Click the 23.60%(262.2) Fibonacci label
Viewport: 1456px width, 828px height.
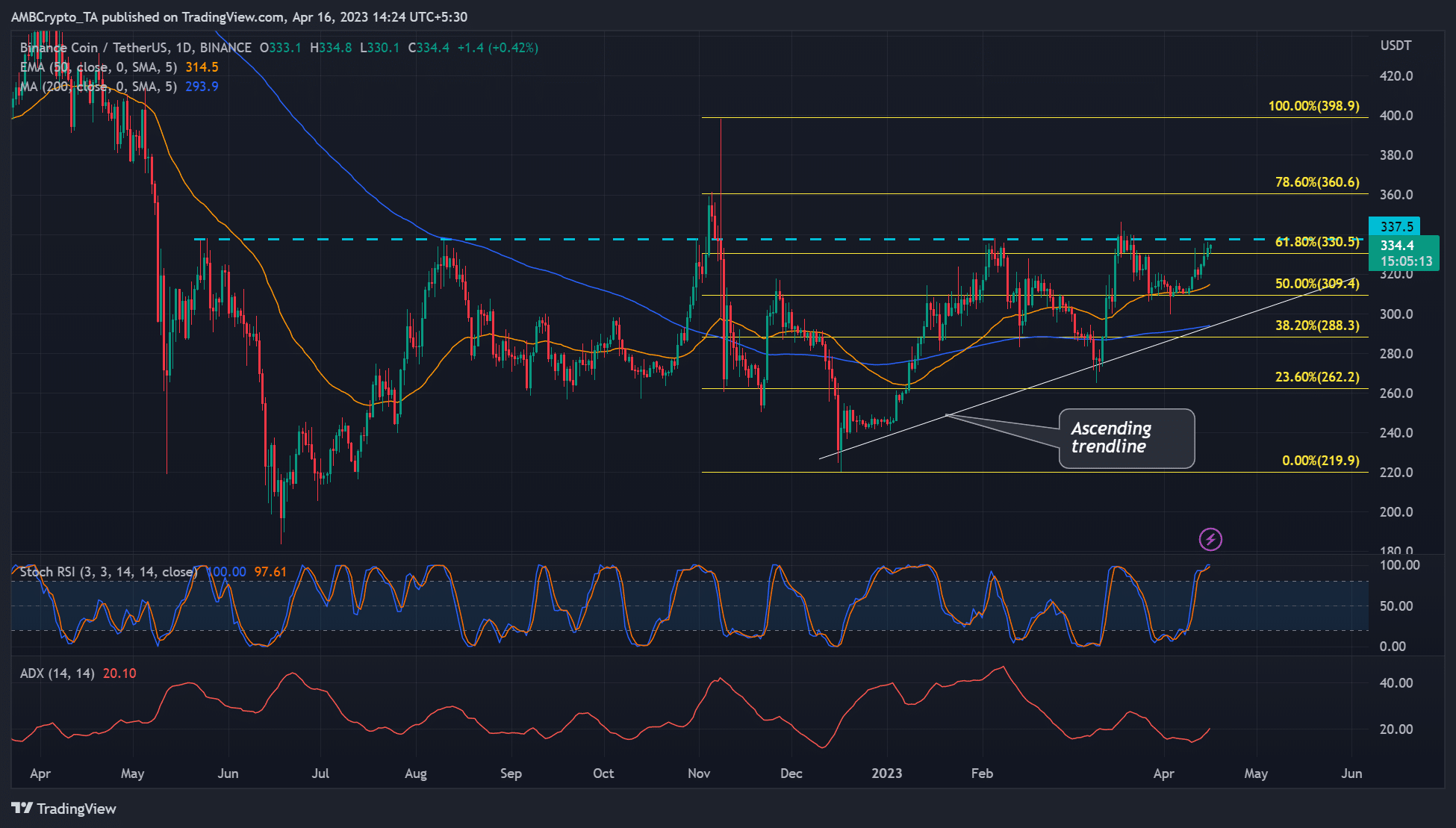pos(1318,377)
